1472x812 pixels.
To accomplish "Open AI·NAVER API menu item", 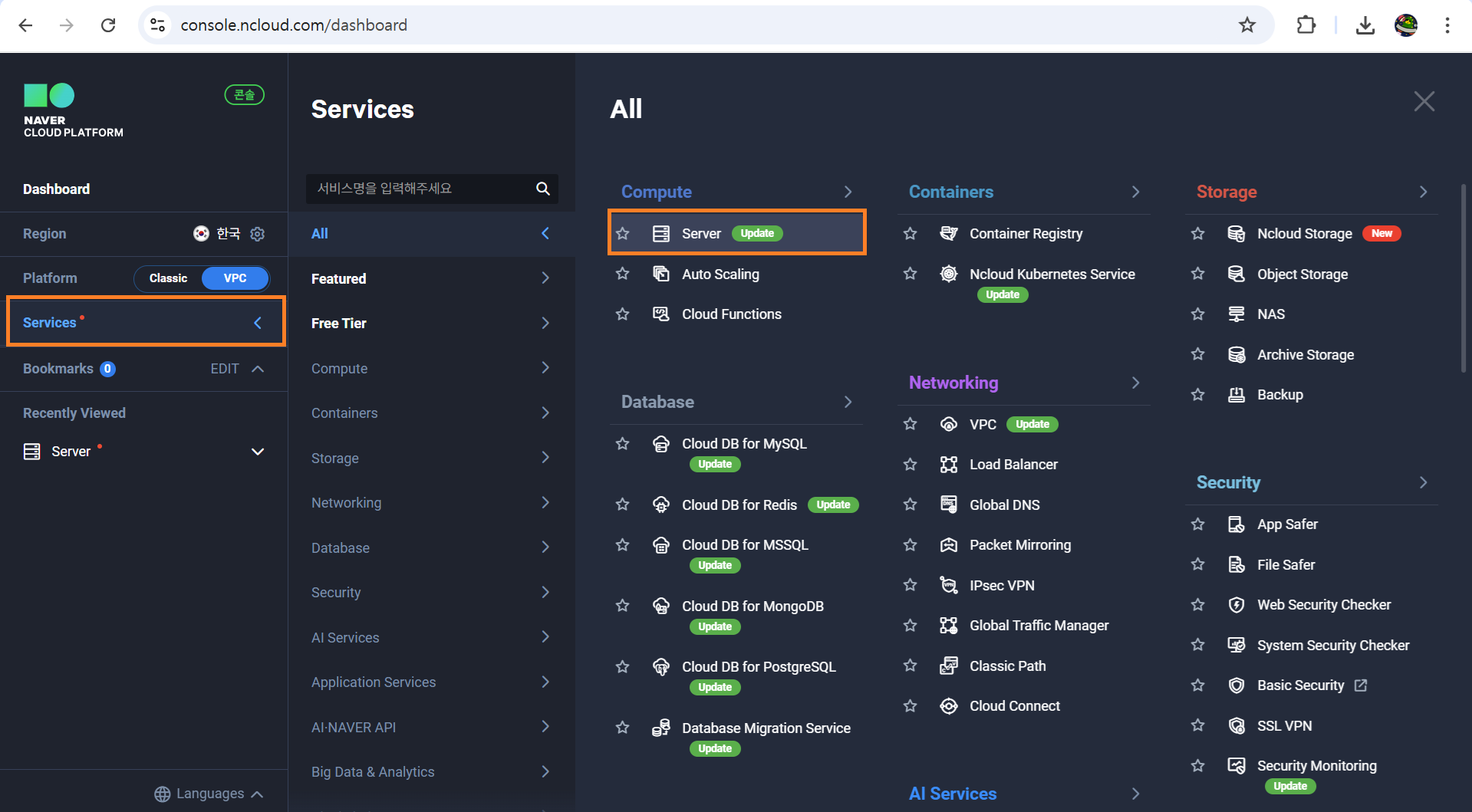I will (x=431, y=727).
